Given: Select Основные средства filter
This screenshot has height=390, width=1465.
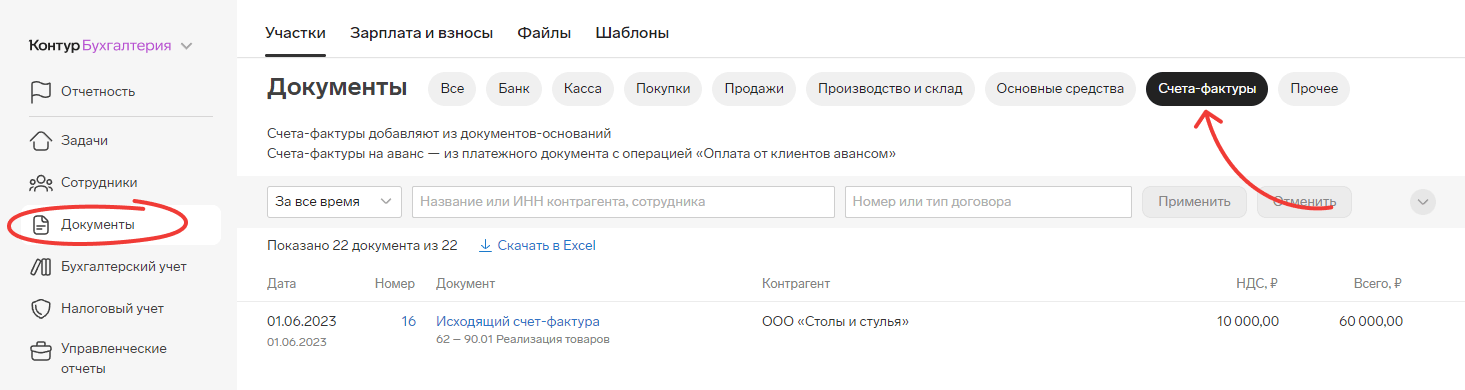Looking at the screenshot, I should (x=1060, y=89).
